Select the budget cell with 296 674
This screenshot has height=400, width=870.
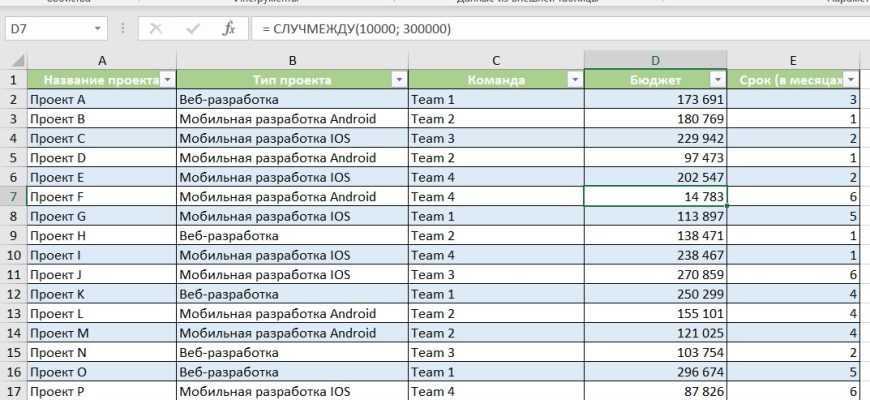click(x=655, y=371)
